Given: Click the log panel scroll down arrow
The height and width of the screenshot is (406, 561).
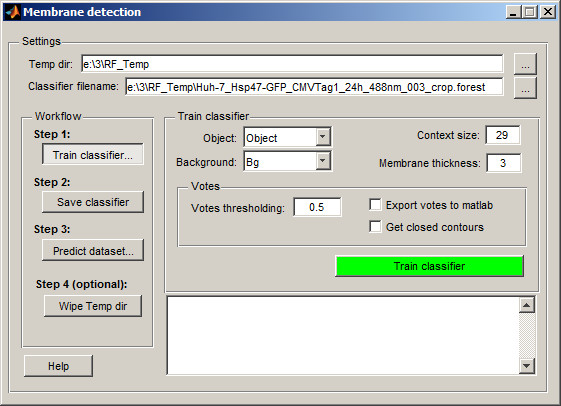Looking at the screenshot, I should (x=526, y=366).
